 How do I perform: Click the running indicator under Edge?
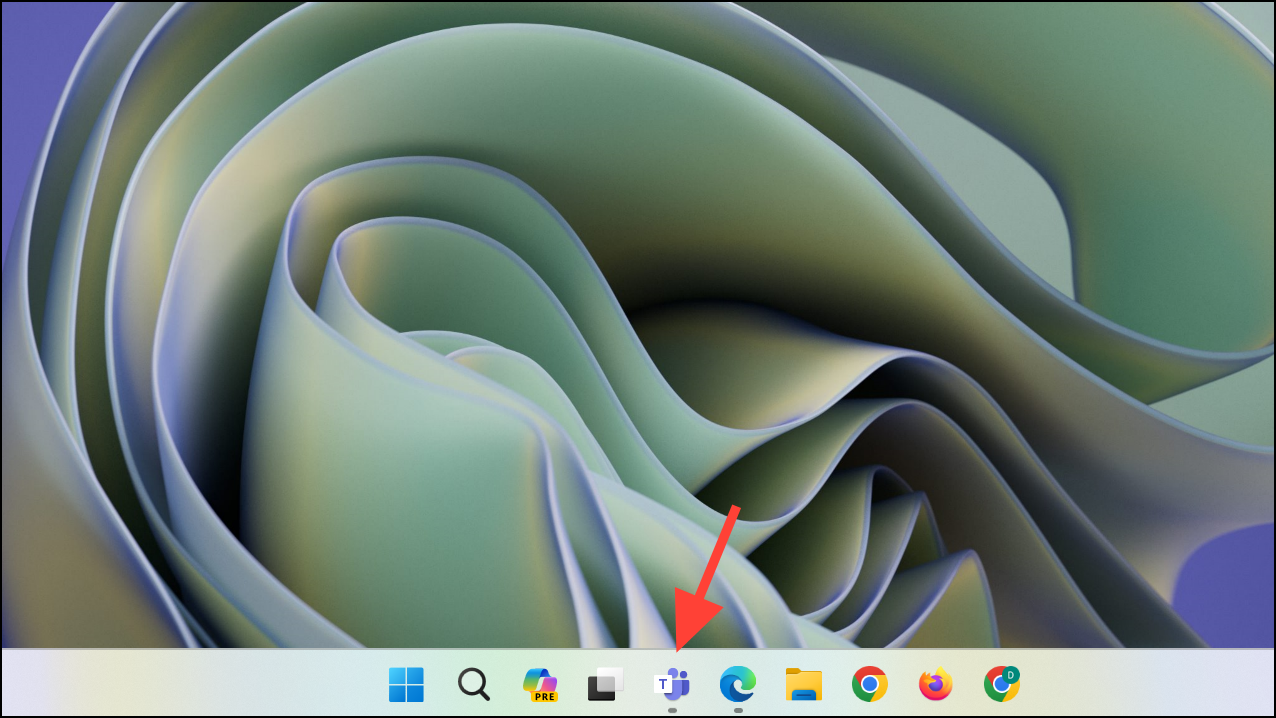pos(738,710)
